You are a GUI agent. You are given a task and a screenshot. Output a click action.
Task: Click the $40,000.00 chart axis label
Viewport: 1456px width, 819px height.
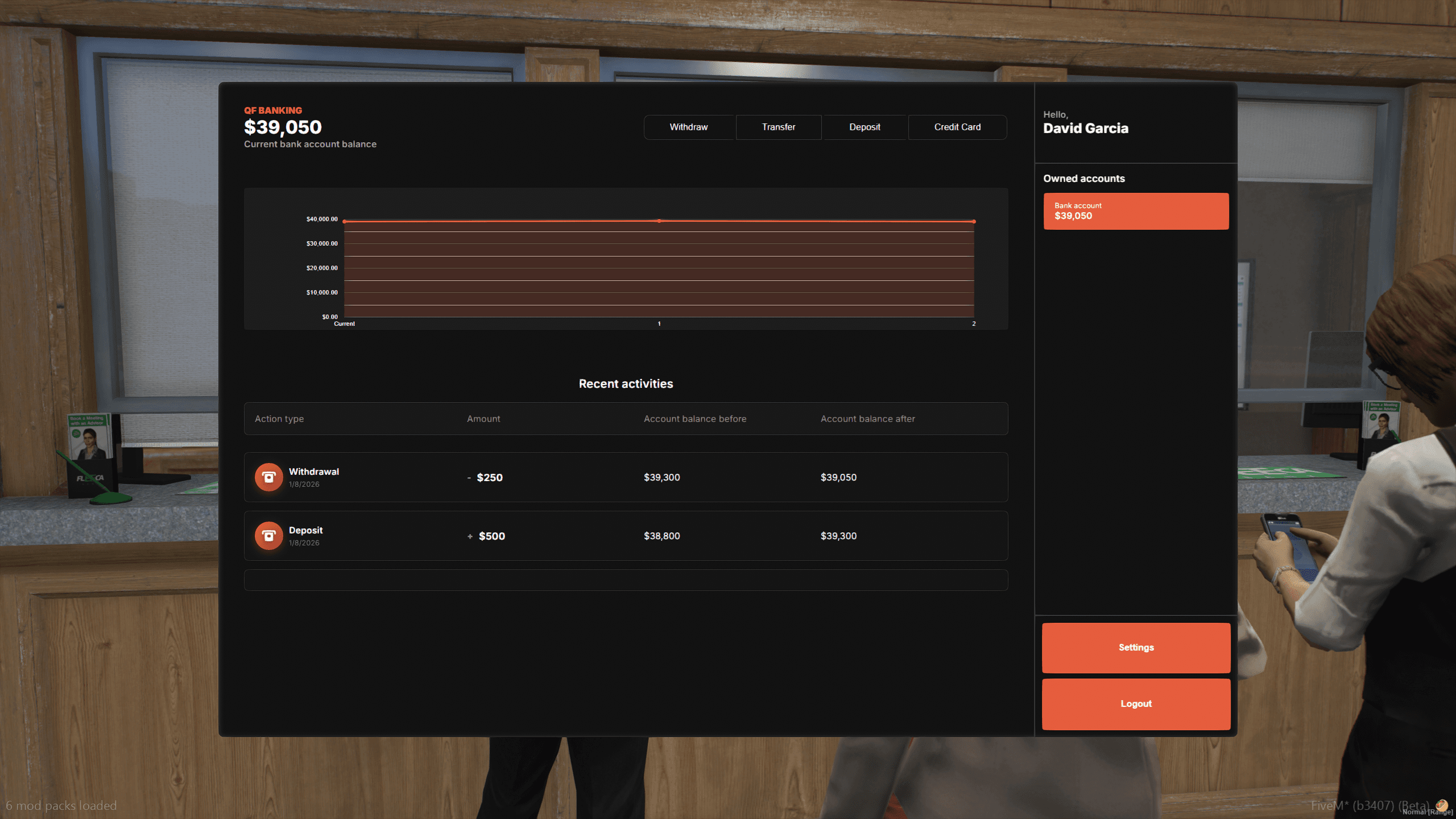point(322,219)
